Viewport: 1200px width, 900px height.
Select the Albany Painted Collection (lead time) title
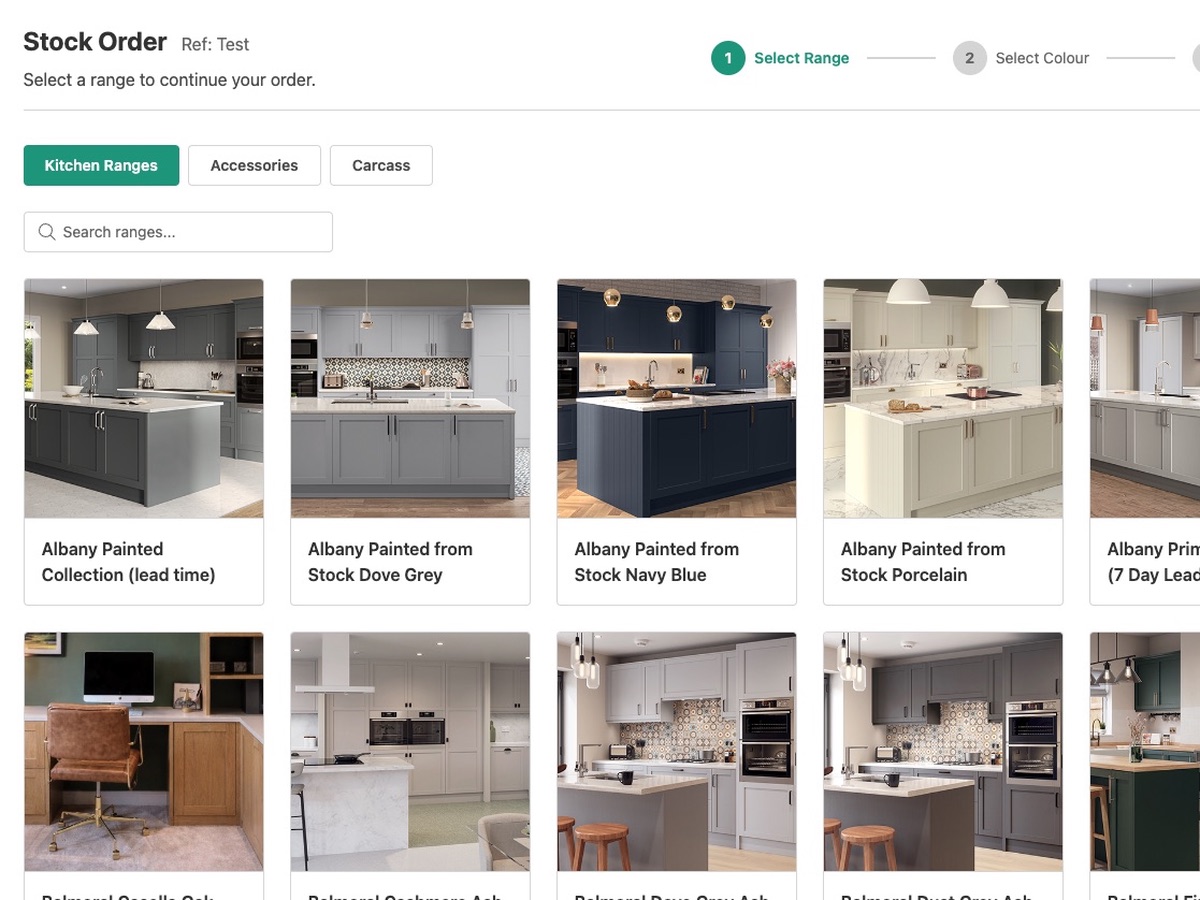pyautogui.click(x=128, y=562)
